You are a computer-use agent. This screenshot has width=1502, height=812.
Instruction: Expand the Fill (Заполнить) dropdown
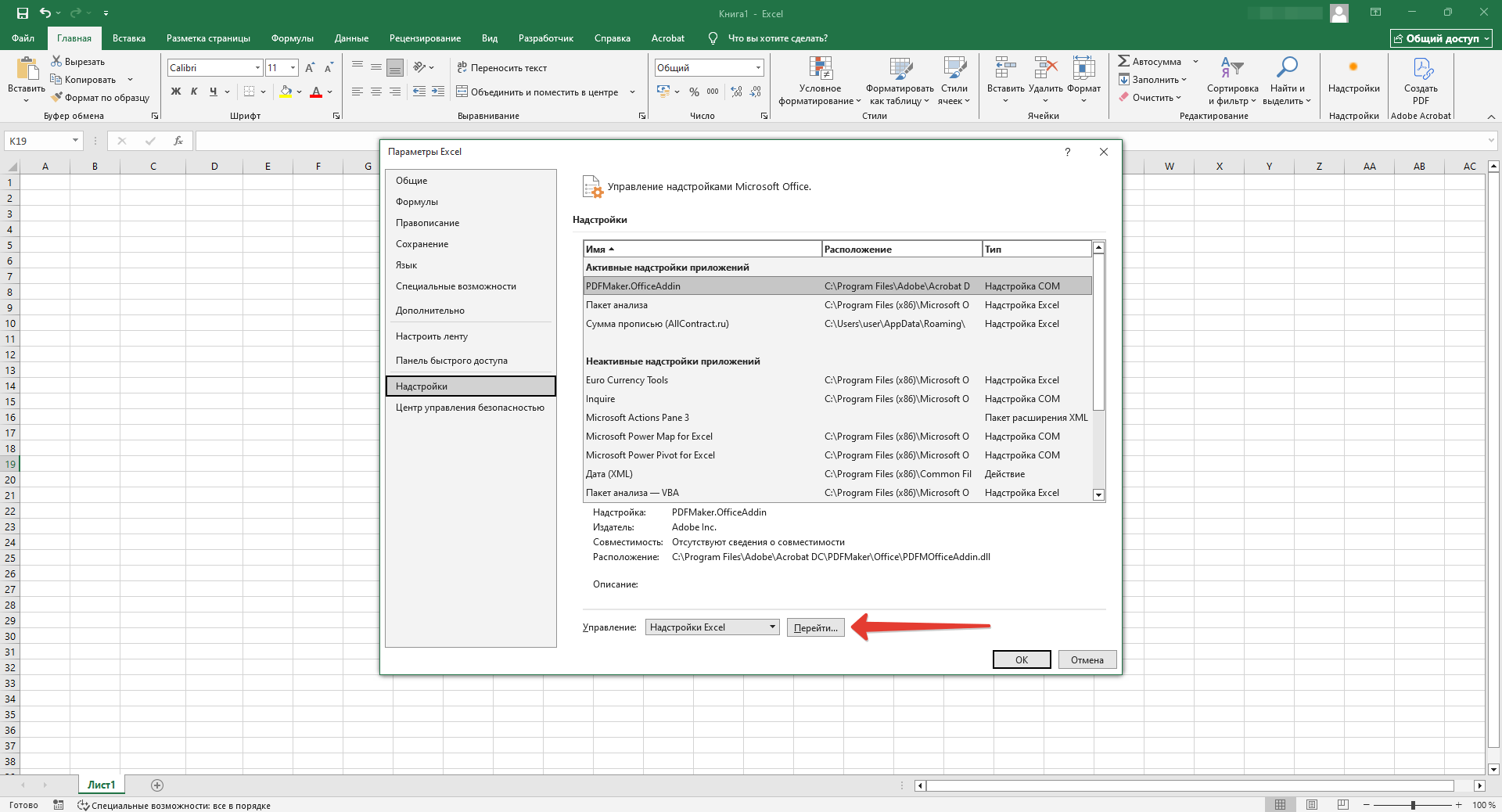pos(1184,79)
